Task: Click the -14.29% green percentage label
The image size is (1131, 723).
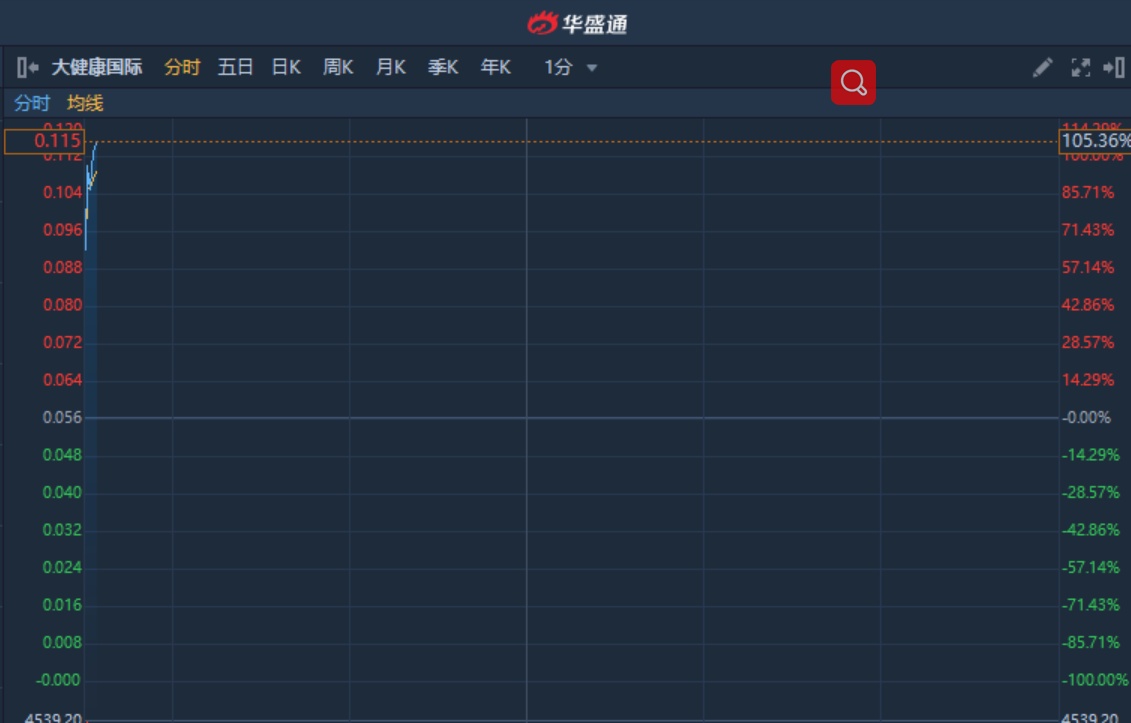Action: (1091, 455)
